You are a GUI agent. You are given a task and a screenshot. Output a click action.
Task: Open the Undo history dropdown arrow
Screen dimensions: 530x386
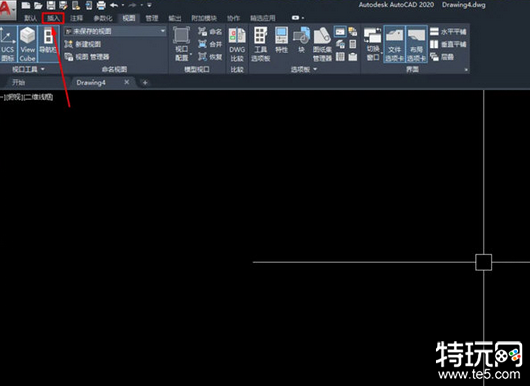tap(122, 5)
